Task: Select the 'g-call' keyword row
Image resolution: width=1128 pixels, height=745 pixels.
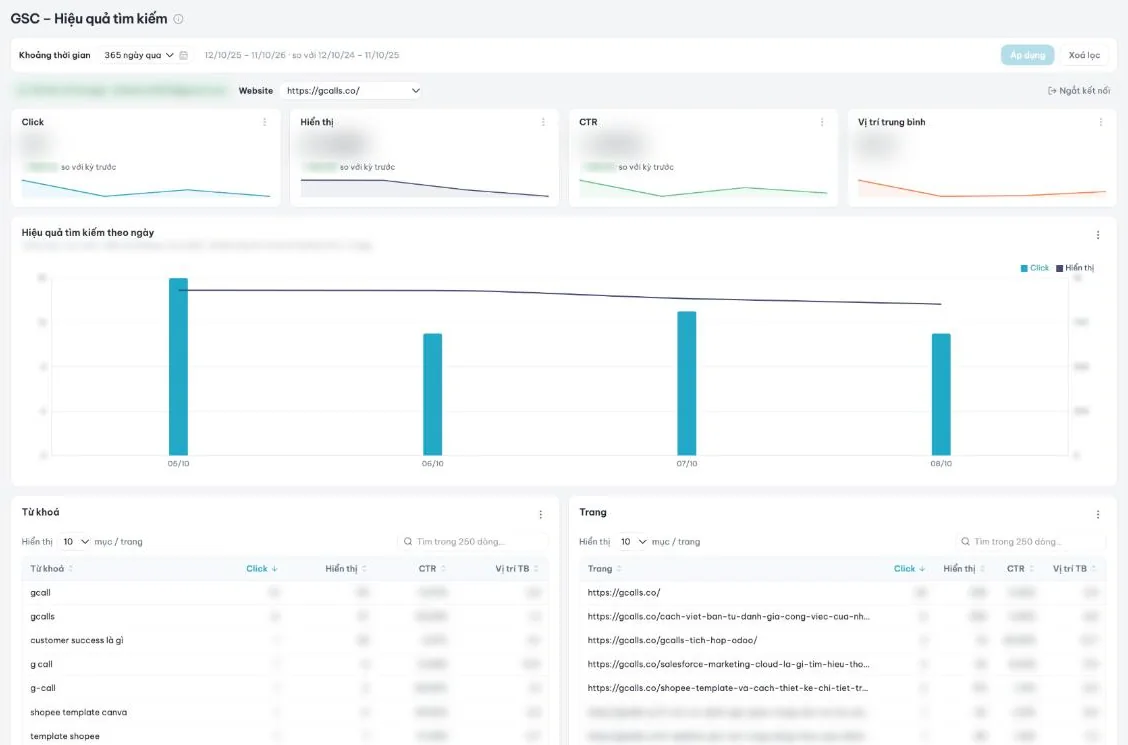Action: coord(285,688)
